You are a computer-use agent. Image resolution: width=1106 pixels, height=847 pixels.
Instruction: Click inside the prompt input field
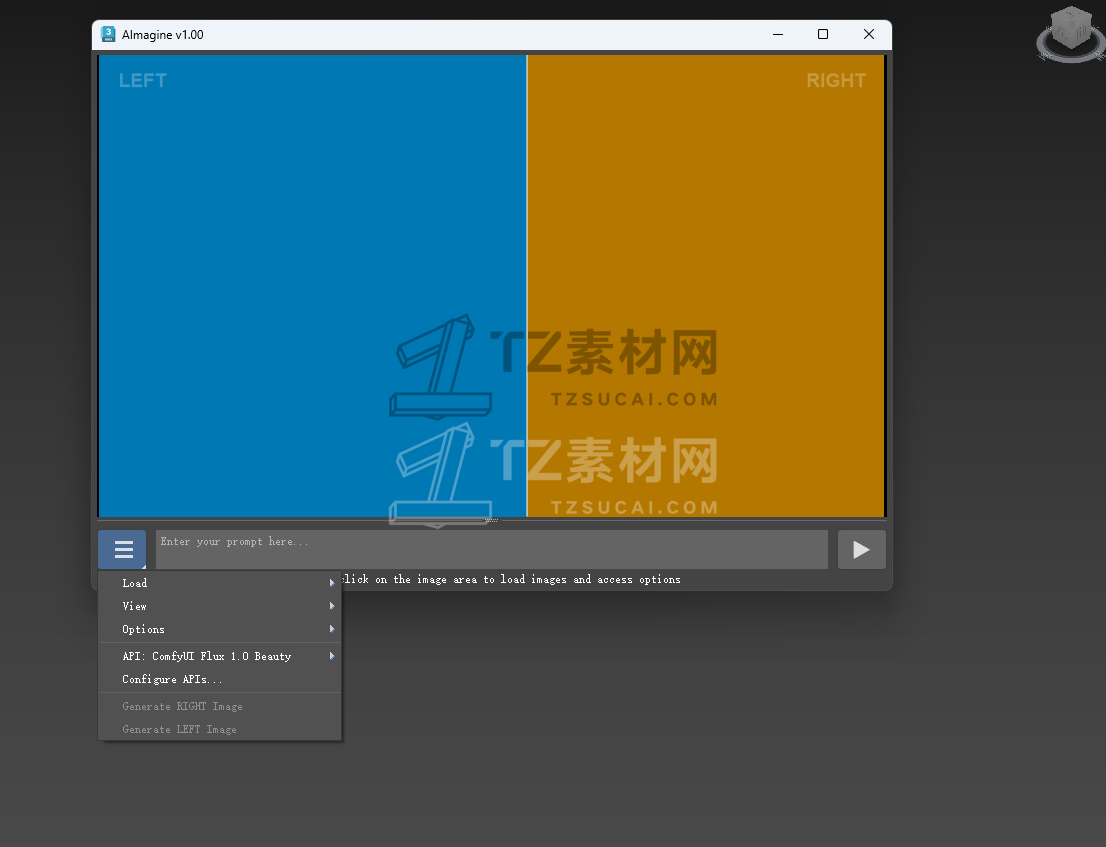pos(490,548)
